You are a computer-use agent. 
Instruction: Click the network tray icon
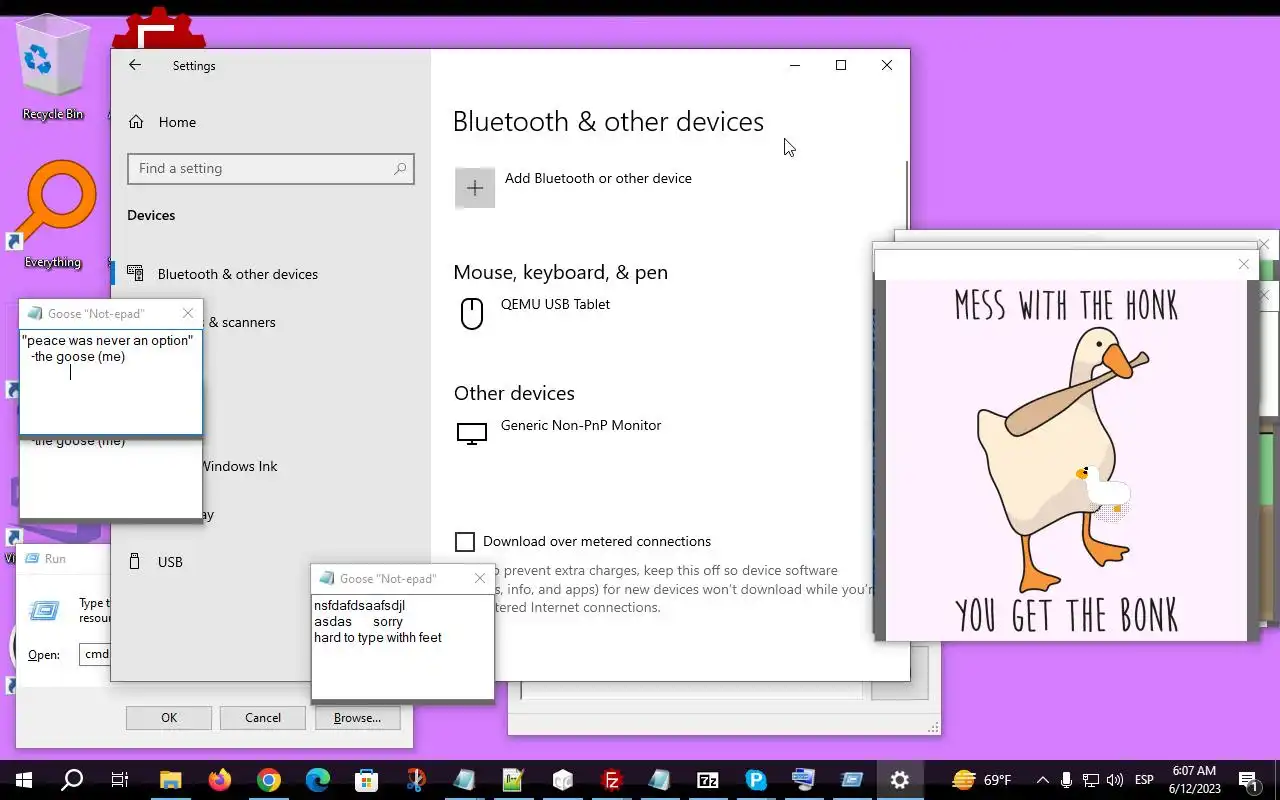click(1091, 780)
